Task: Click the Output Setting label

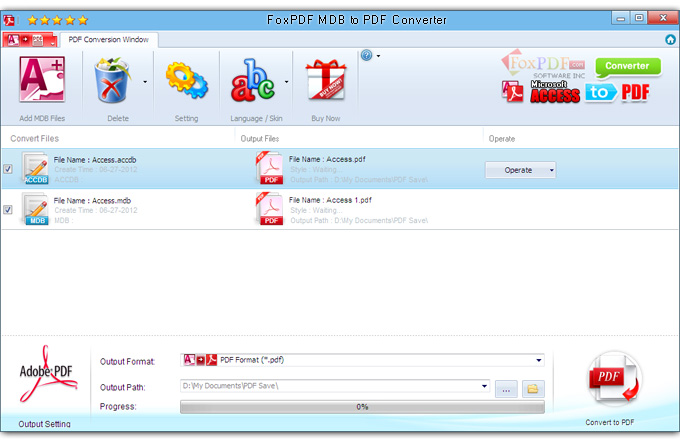Action: (44, 424)
